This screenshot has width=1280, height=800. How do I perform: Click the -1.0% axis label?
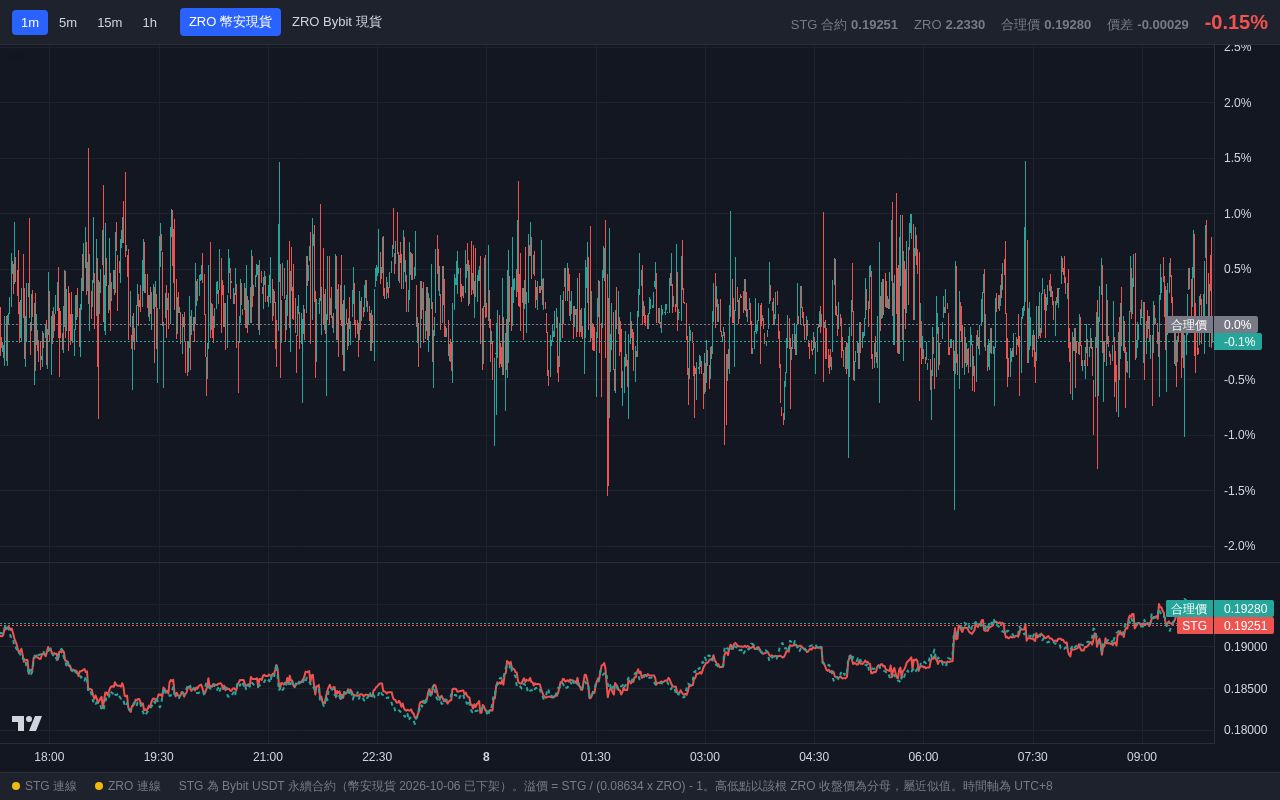(1240, 435)
